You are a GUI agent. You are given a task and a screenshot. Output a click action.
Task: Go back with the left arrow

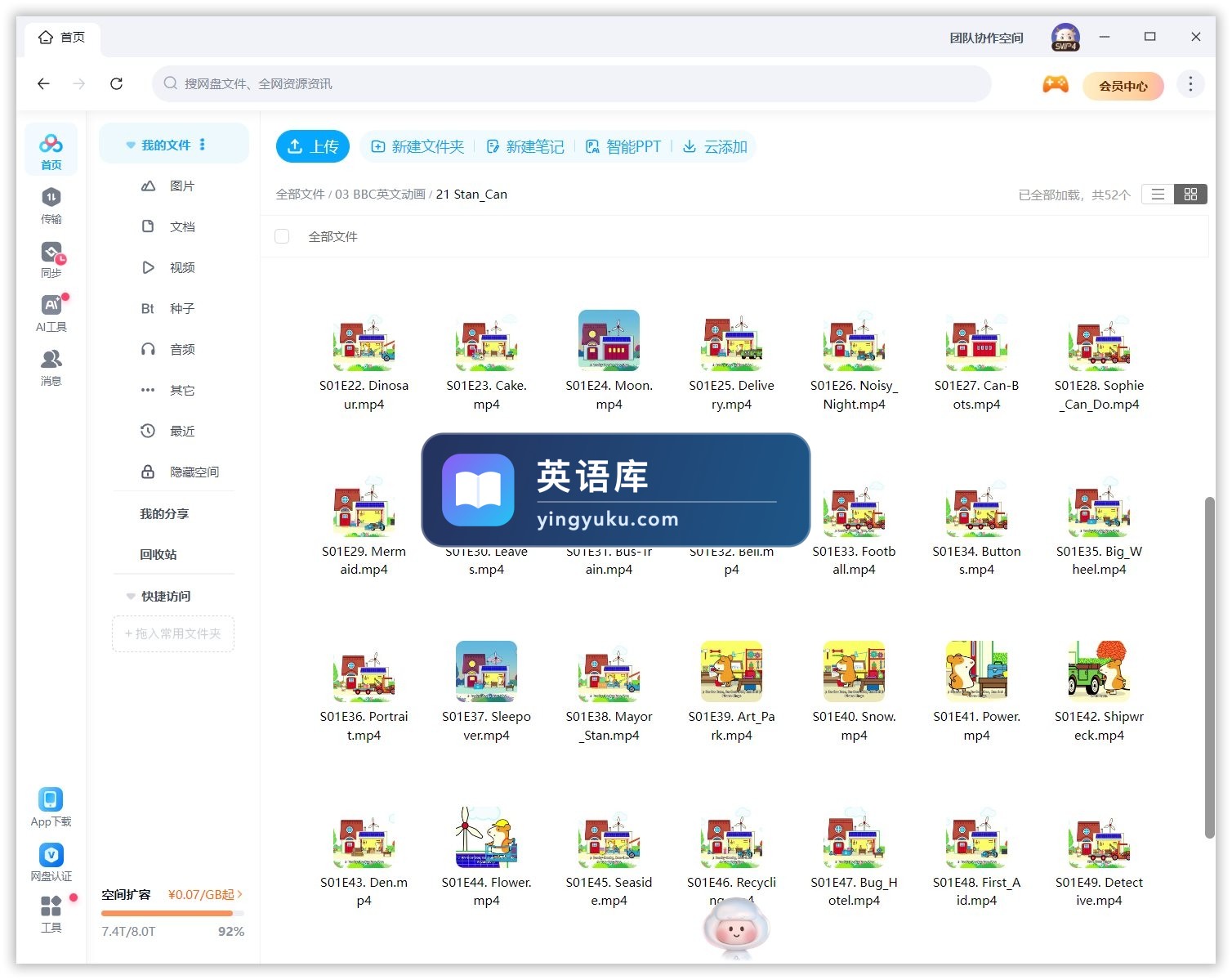pos(43,83)
